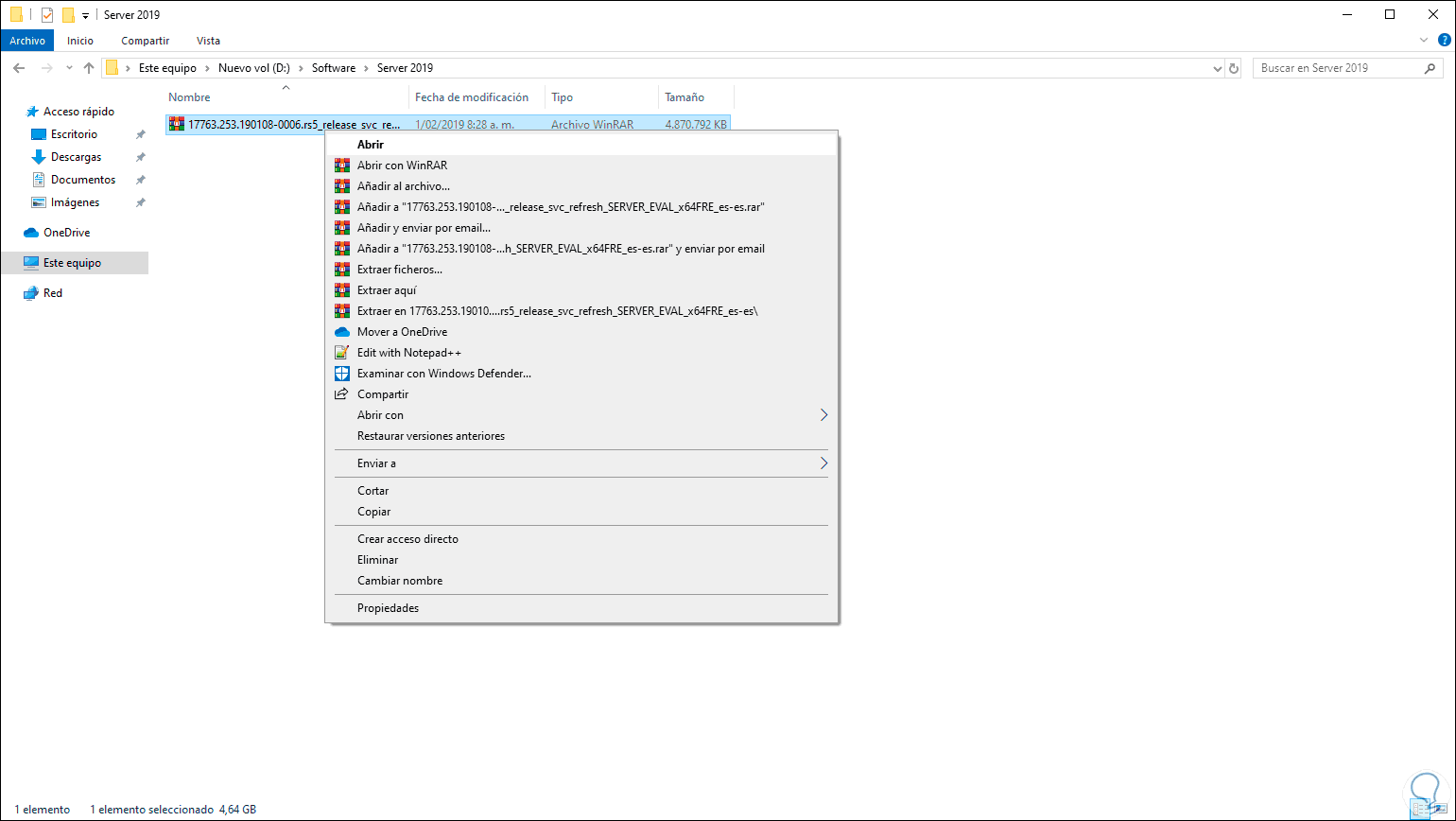Viewport: 1456px width, 821px height.
Task: Expand the chevron right after the Este equipo breadcrumb
Action: coord(207,68)
